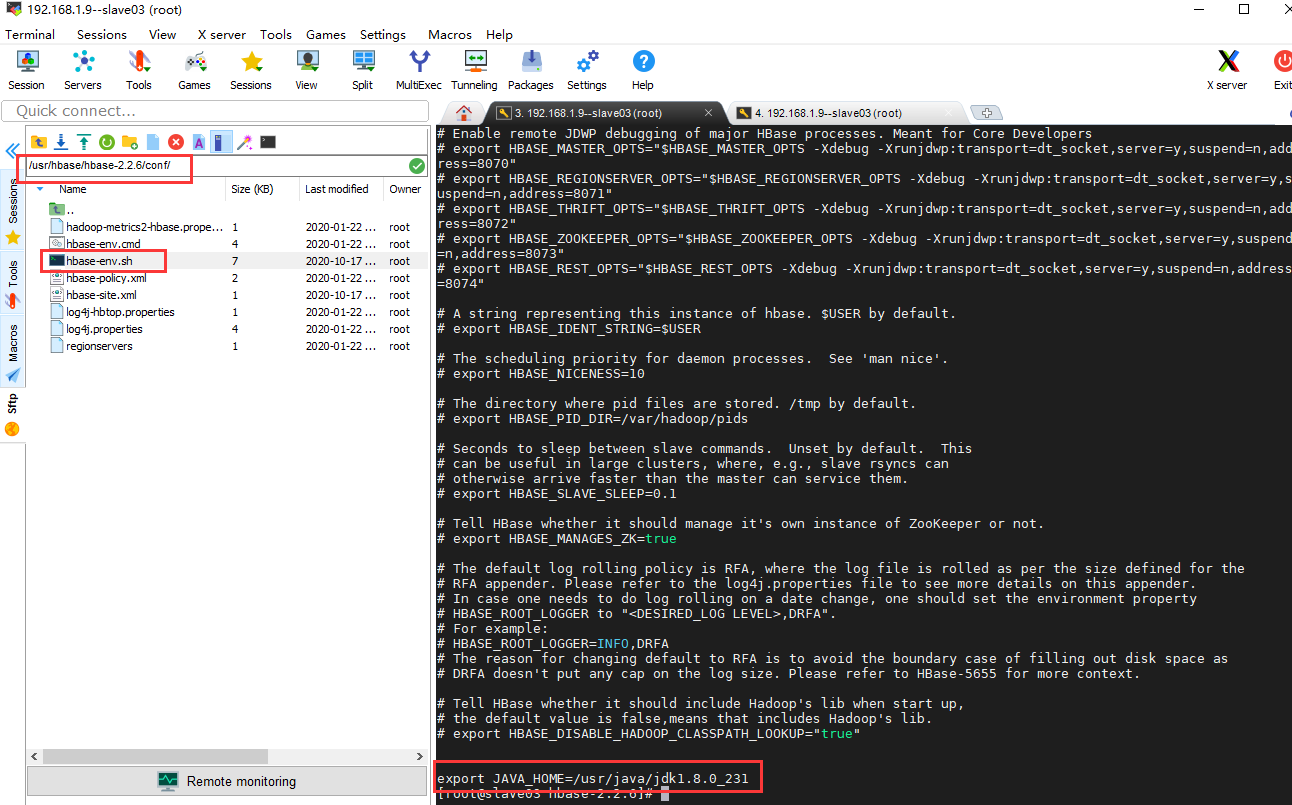Open the Macros menu
The width and height of the screenshot is (1292, 805).
pos(449,34)
